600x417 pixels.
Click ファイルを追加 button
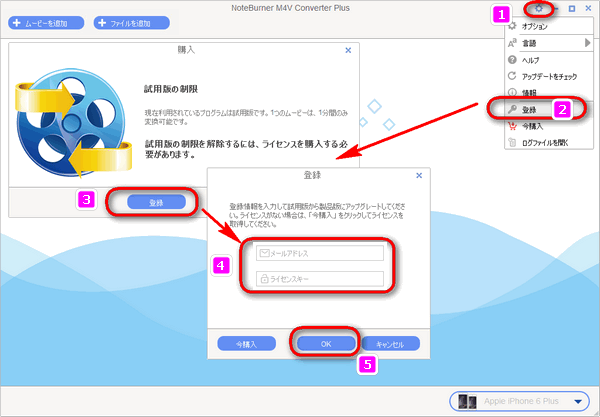pos(132,23)
